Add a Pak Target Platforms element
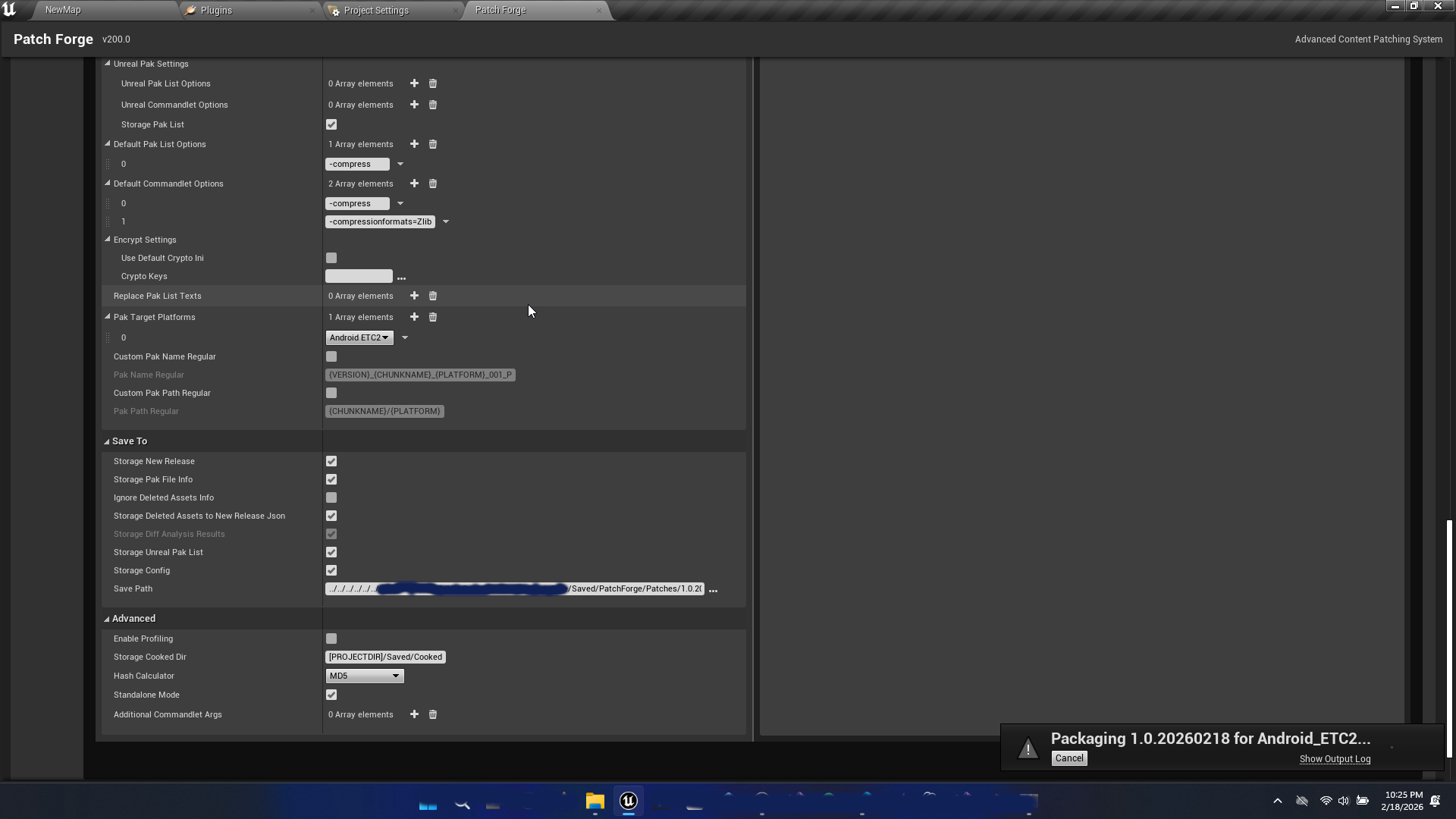1456x819 pixels. coord(414,317)
